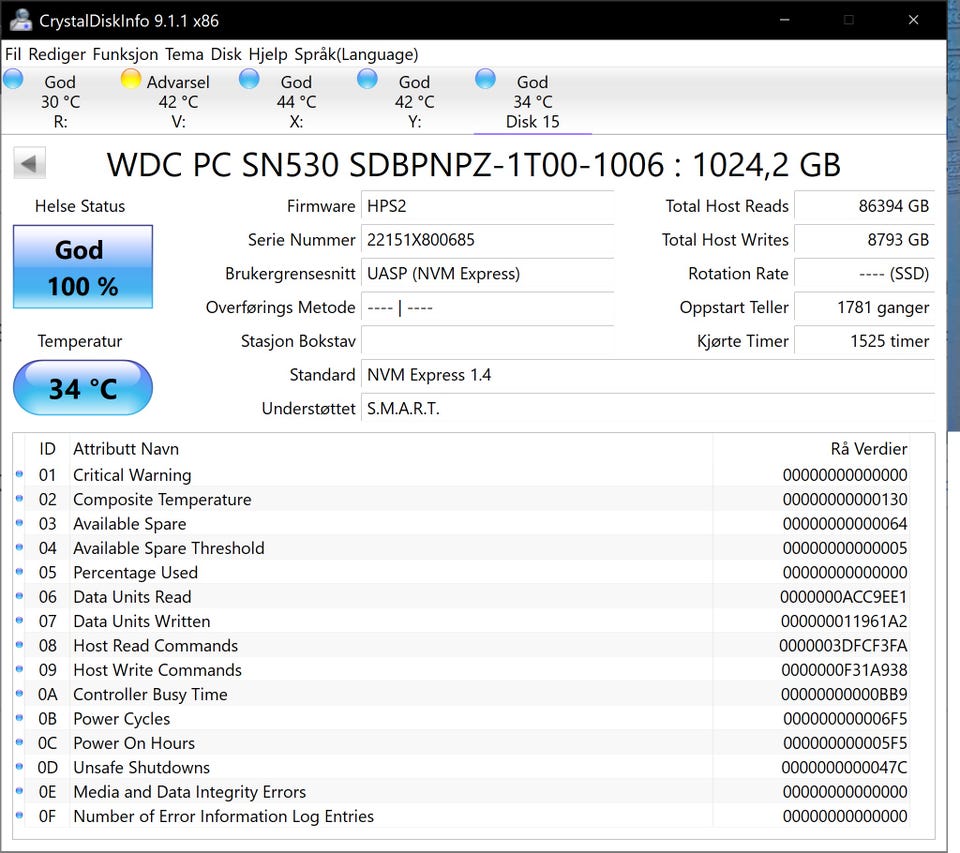Open the Funksjon menu

click(x=126, y=54)
